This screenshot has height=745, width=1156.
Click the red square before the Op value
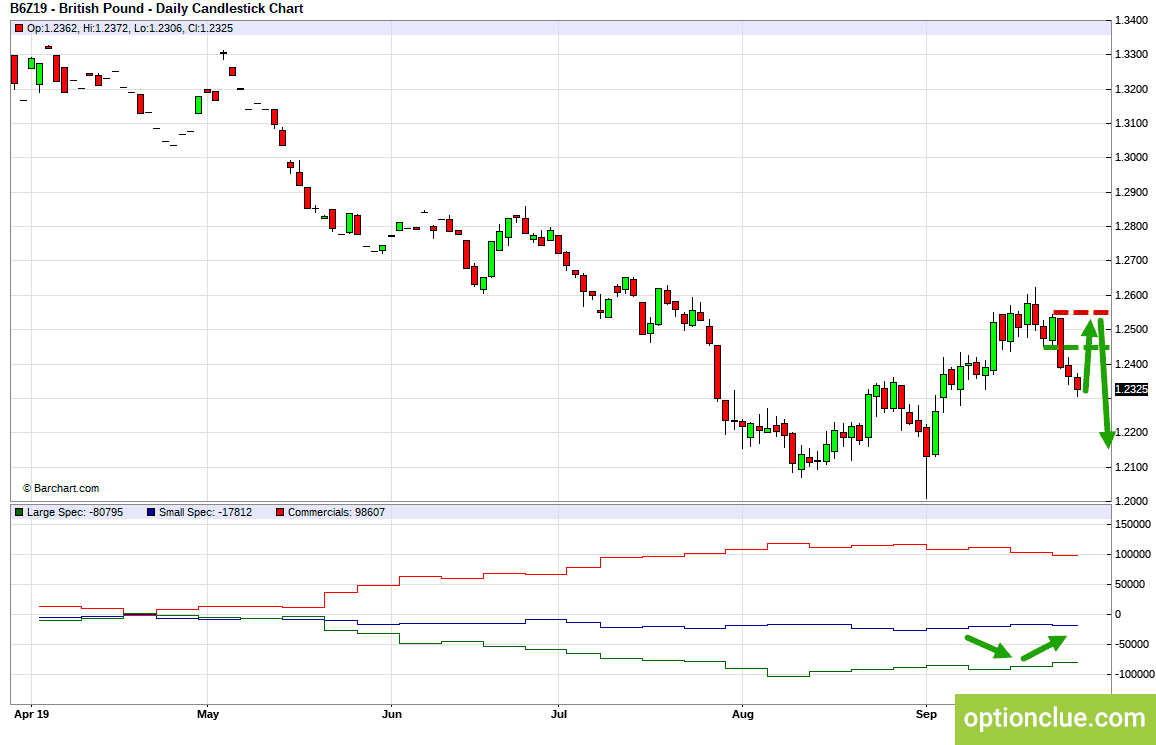19,29
